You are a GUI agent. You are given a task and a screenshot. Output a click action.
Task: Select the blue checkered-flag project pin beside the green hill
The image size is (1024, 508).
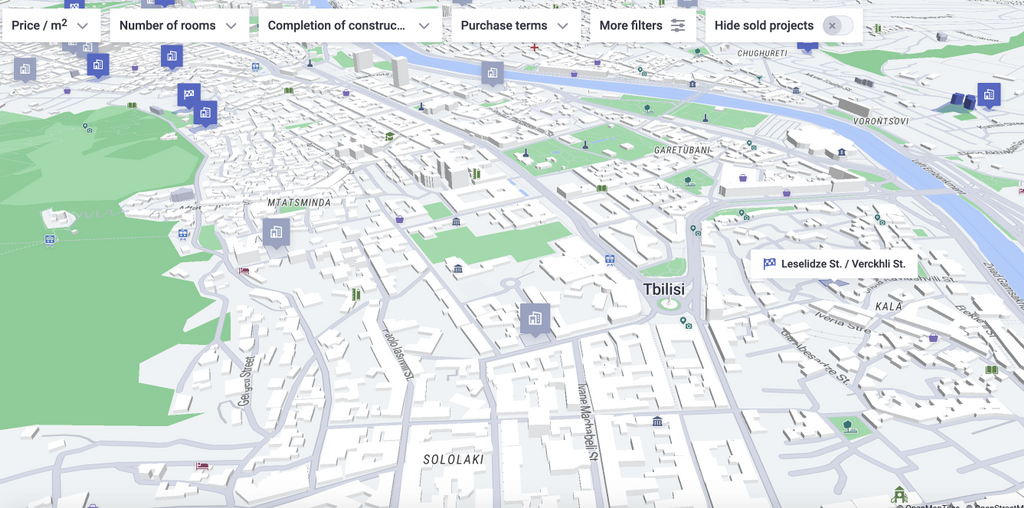pos(189,95)
